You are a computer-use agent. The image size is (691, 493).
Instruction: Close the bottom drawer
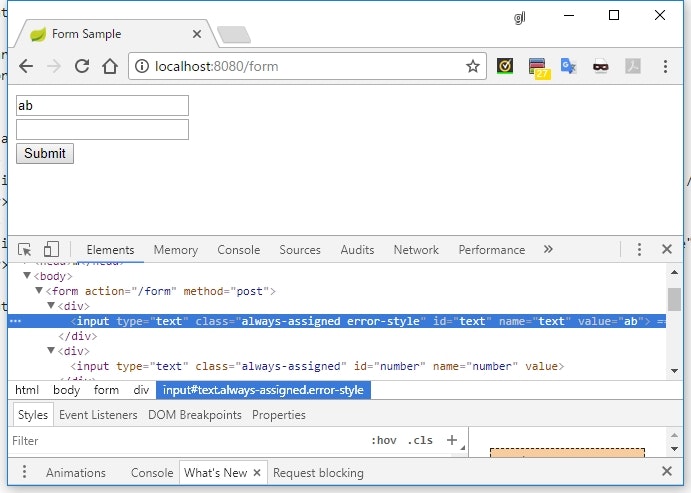(x=667, y=471)
